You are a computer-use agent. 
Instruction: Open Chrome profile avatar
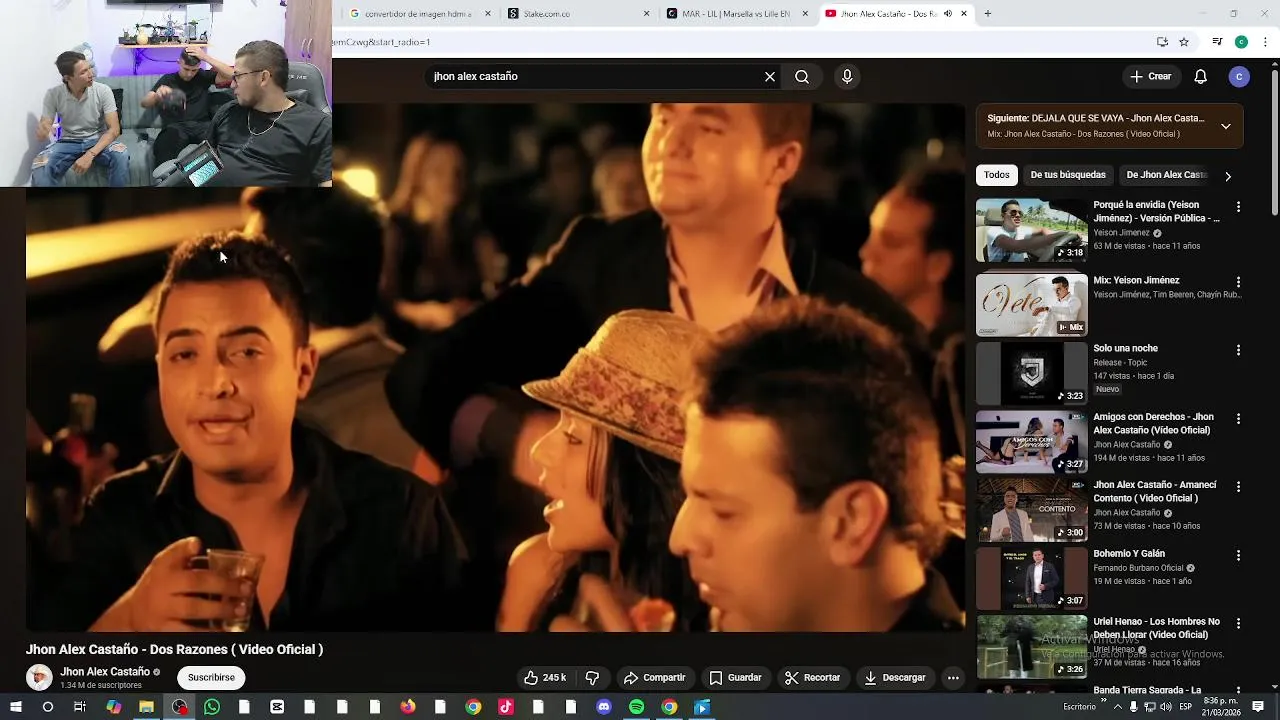1241,42
